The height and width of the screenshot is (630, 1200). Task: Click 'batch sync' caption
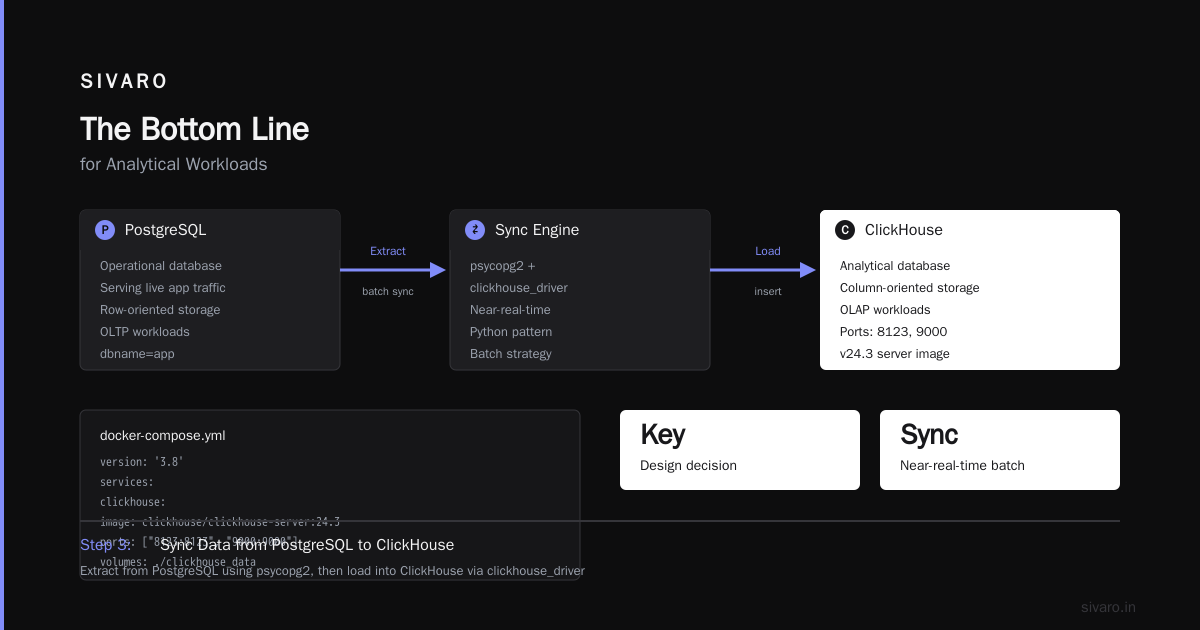coord(388,291)
